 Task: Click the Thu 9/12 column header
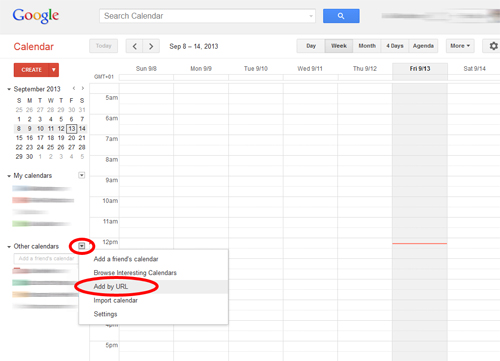365,69
